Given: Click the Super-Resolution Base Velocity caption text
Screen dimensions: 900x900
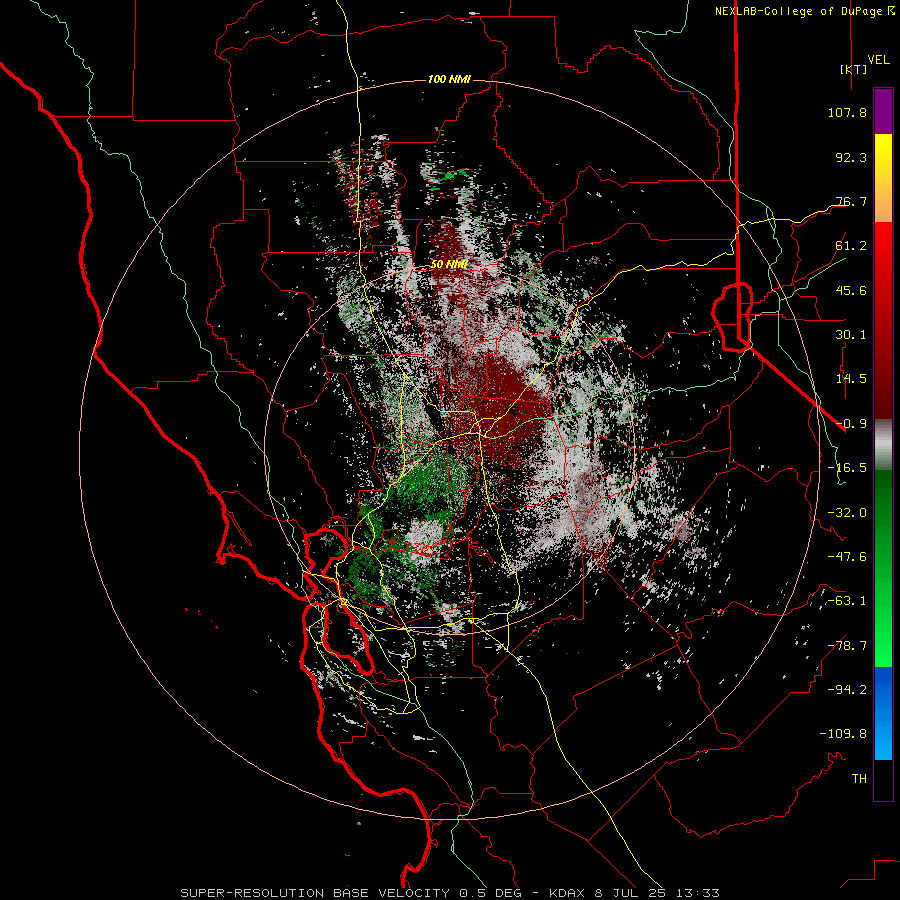Looking at the screenshot, I should click(449, 893).
